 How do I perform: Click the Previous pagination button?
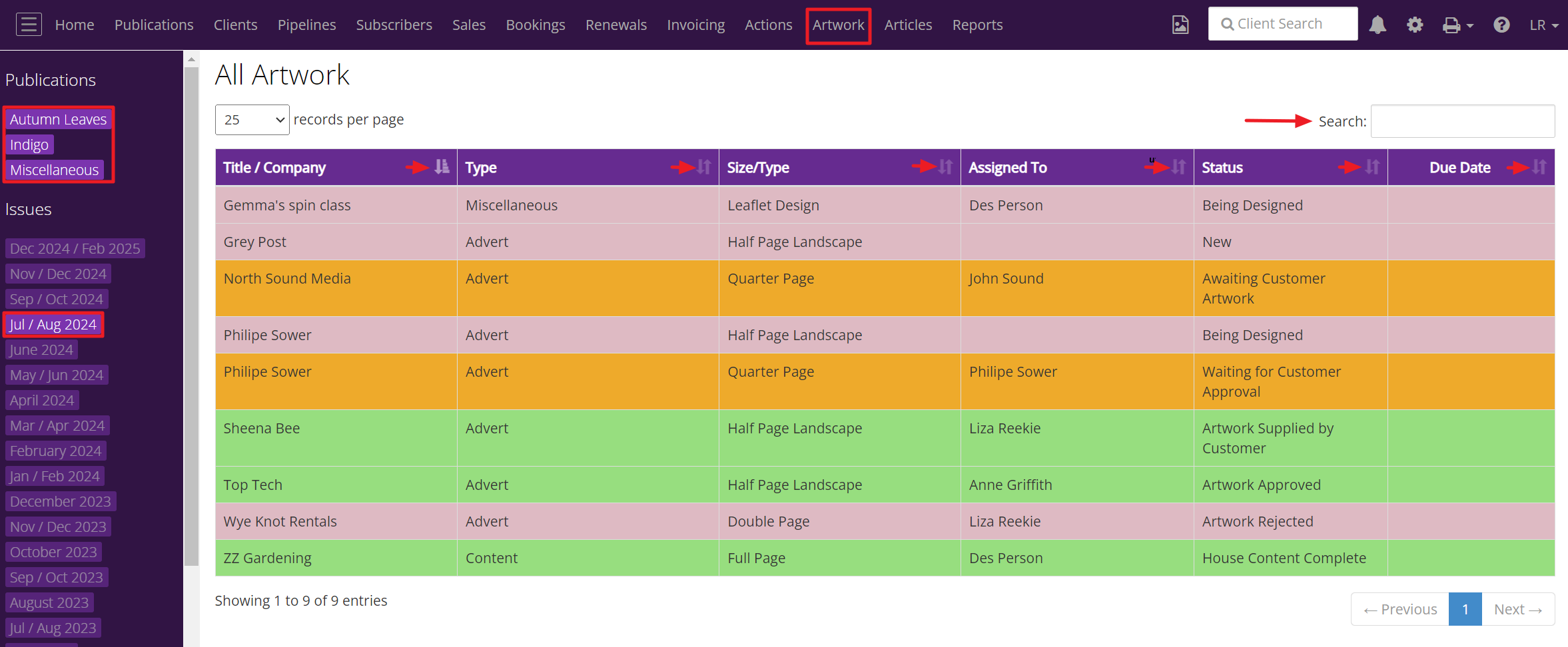point(1400,609)
